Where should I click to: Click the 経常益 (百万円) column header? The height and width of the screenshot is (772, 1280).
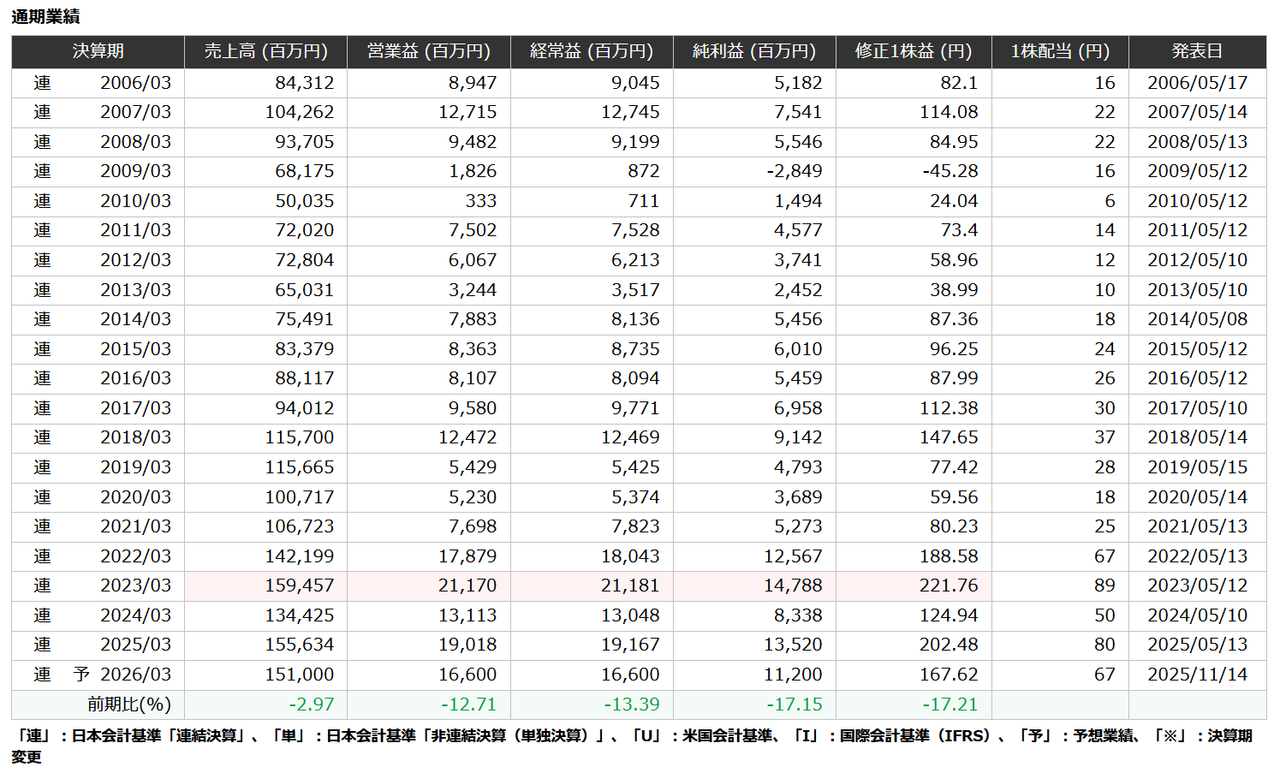(x=591, y=52)
